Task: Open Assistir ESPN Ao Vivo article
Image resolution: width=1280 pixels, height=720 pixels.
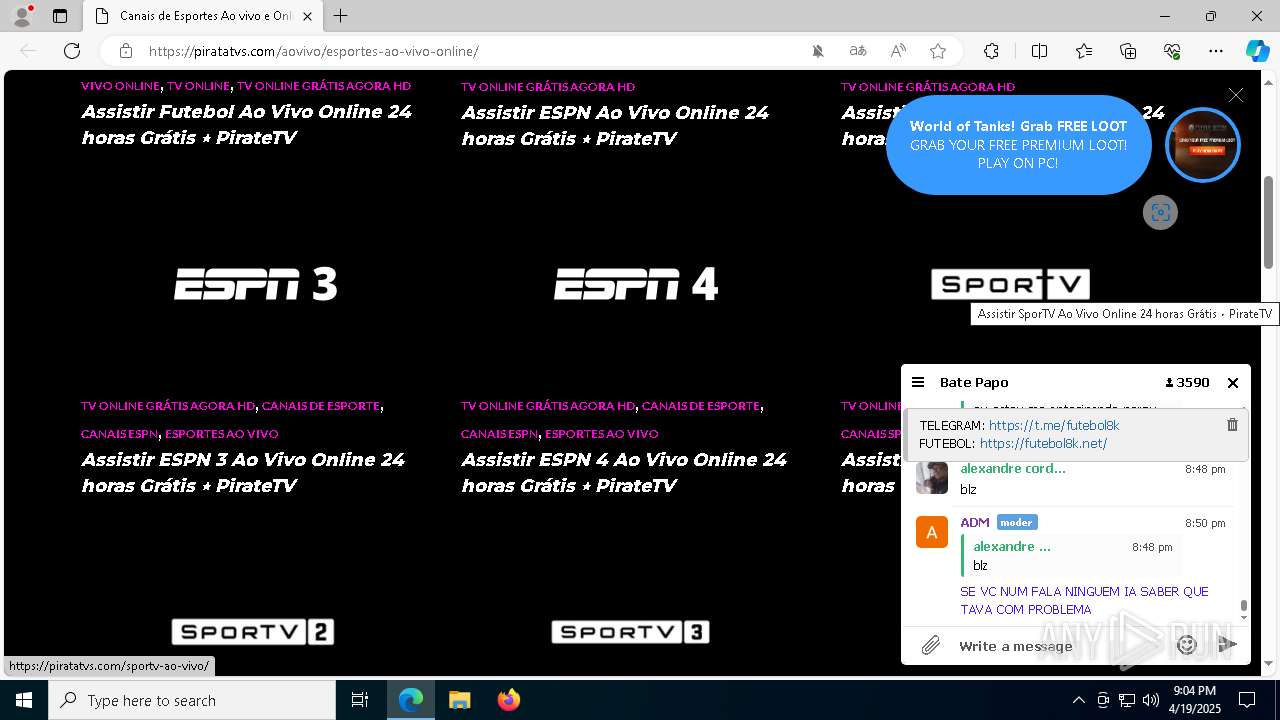Action: (x=615, y=125)
